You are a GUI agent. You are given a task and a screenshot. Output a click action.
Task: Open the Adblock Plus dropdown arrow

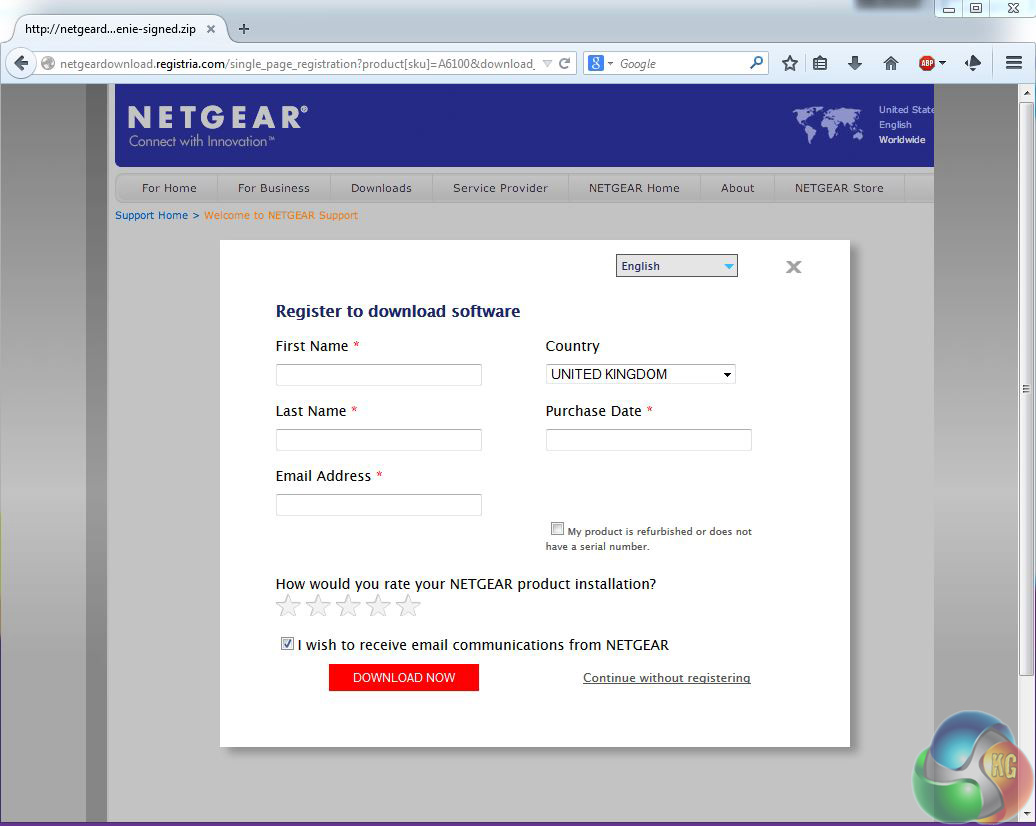coord(943,63)
